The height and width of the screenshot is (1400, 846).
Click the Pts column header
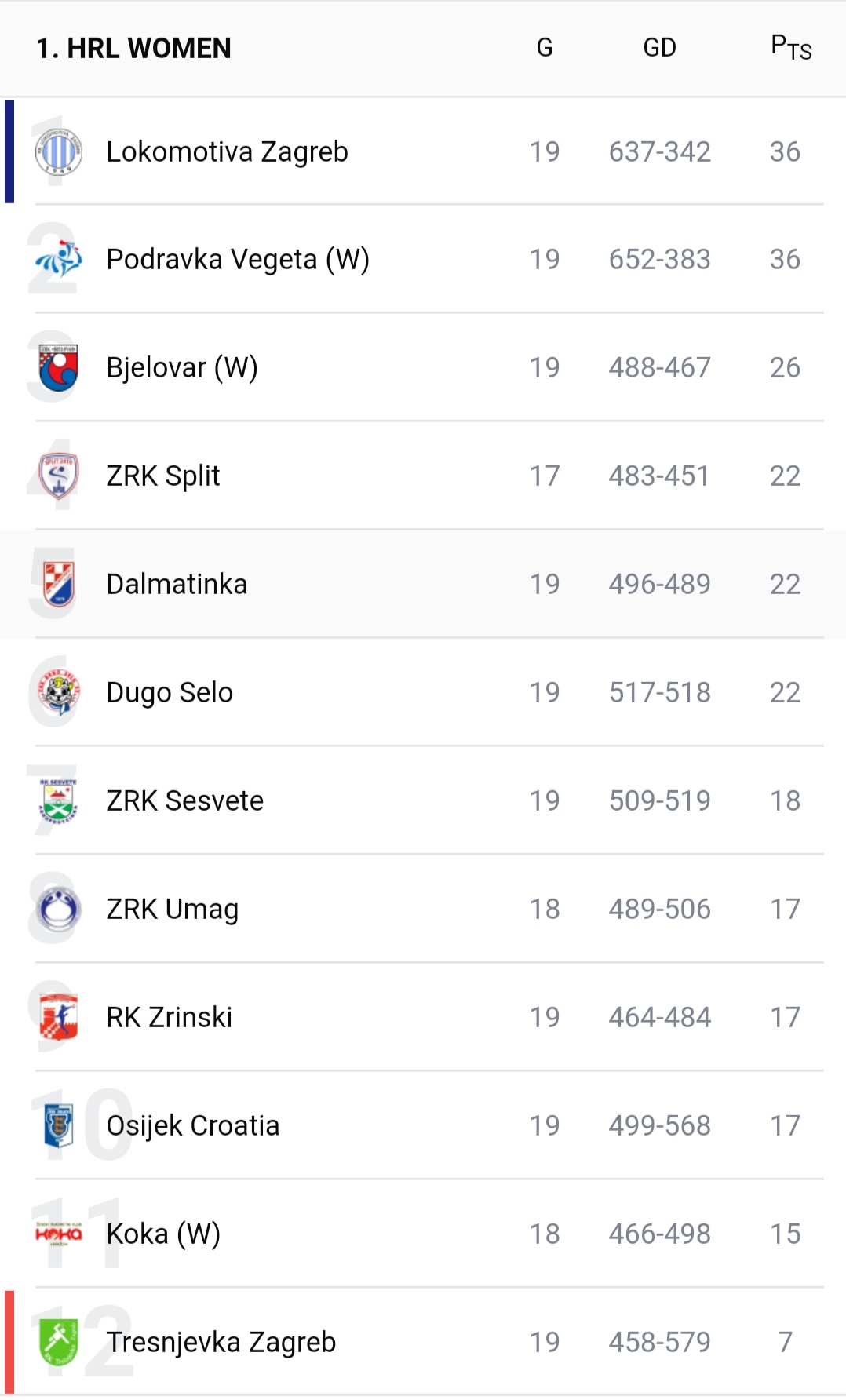pyautogui.click(x=791, y=48)
